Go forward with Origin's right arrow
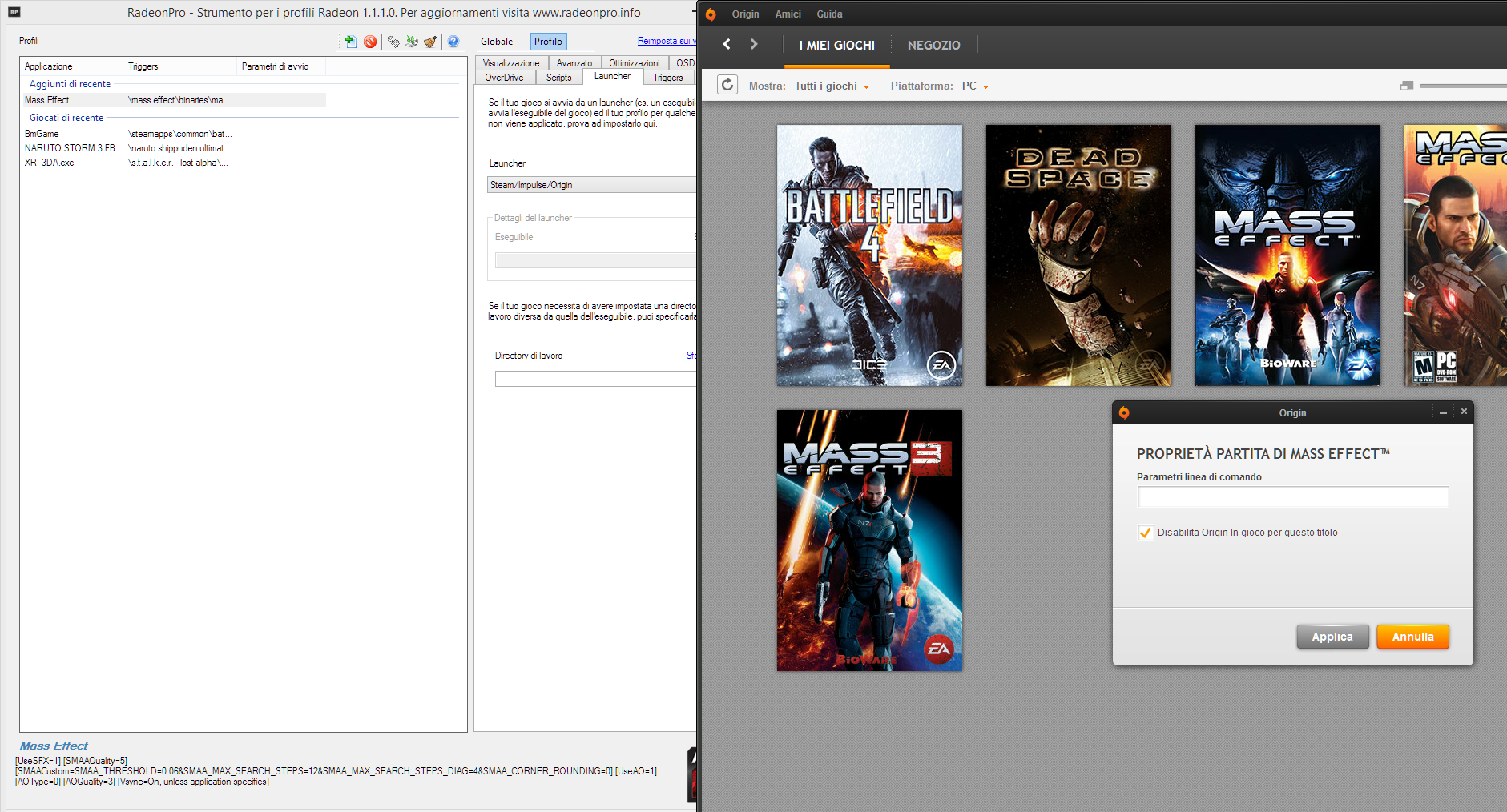 (x=753, y=44)
